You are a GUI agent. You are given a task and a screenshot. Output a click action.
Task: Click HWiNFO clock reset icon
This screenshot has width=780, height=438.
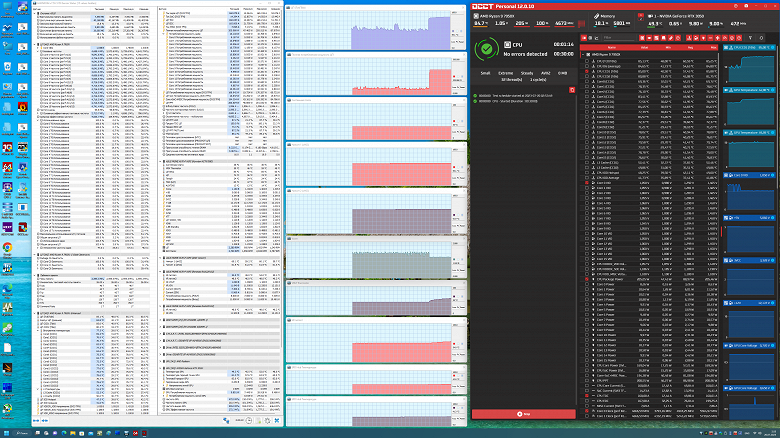(250, 421)
